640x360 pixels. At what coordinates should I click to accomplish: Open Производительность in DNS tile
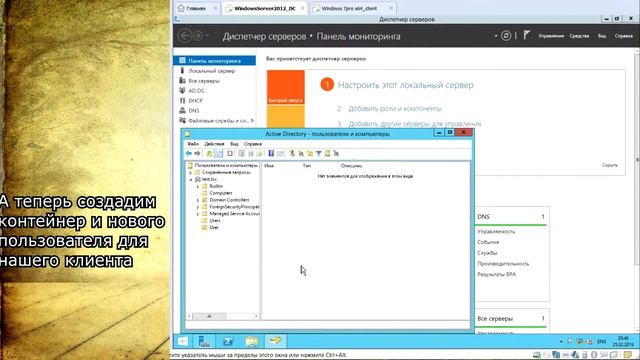coord(503,264)
